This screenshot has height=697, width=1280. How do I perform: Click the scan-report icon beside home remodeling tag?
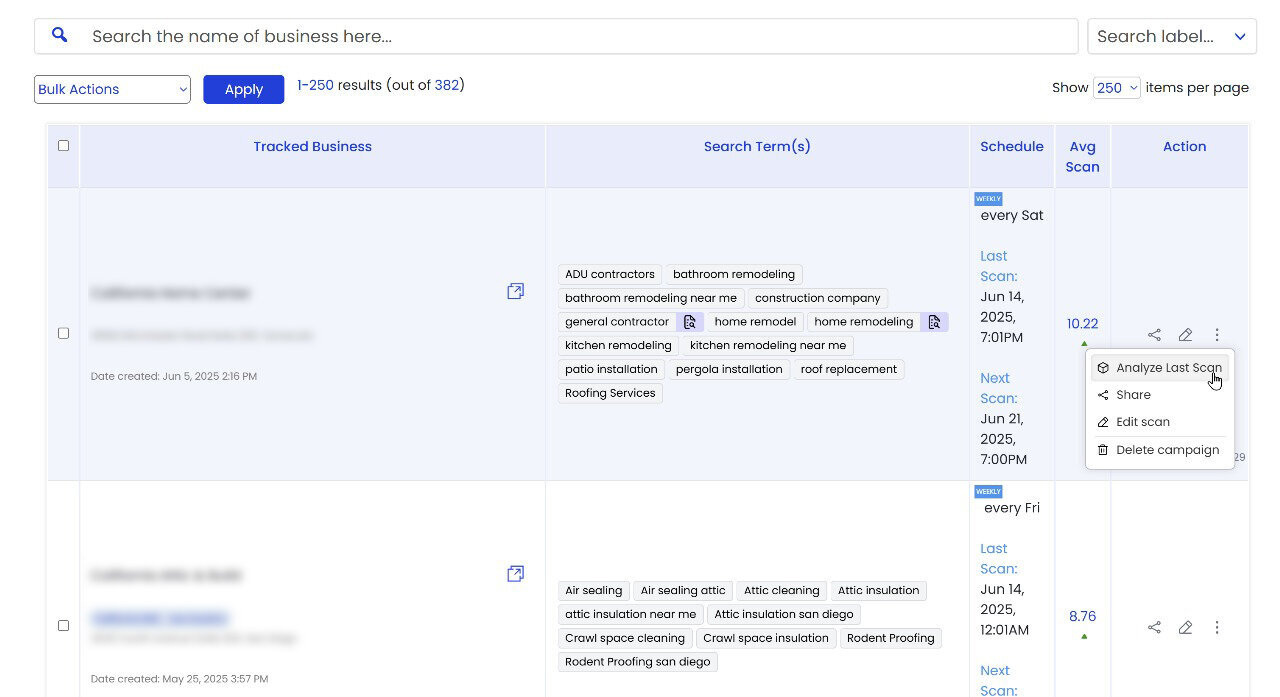934,322
